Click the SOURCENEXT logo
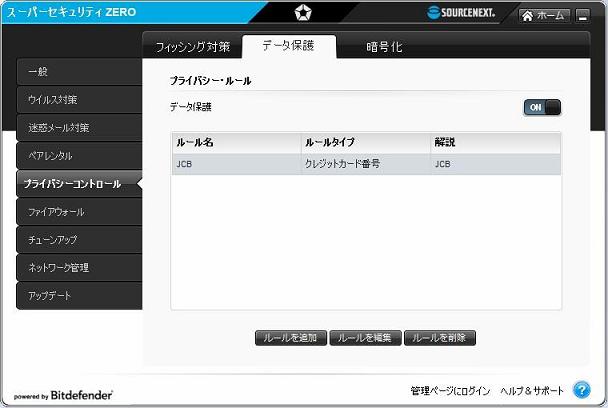Viewport: 608px width, 408px height. coord(461,12)
